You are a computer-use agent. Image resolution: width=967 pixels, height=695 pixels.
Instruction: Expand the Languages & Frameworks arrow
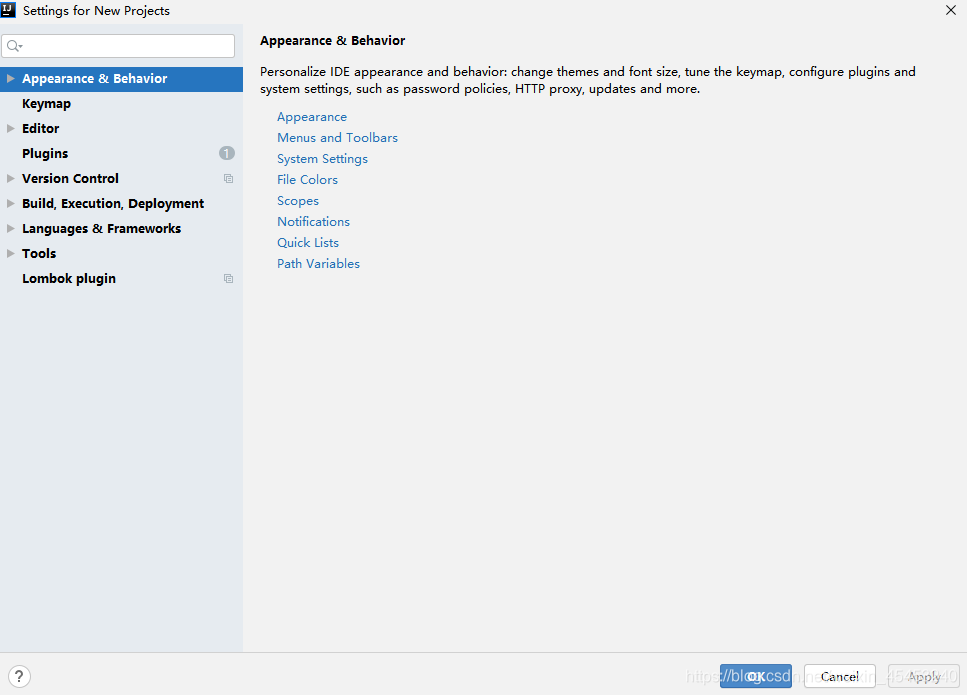(10, 228)
